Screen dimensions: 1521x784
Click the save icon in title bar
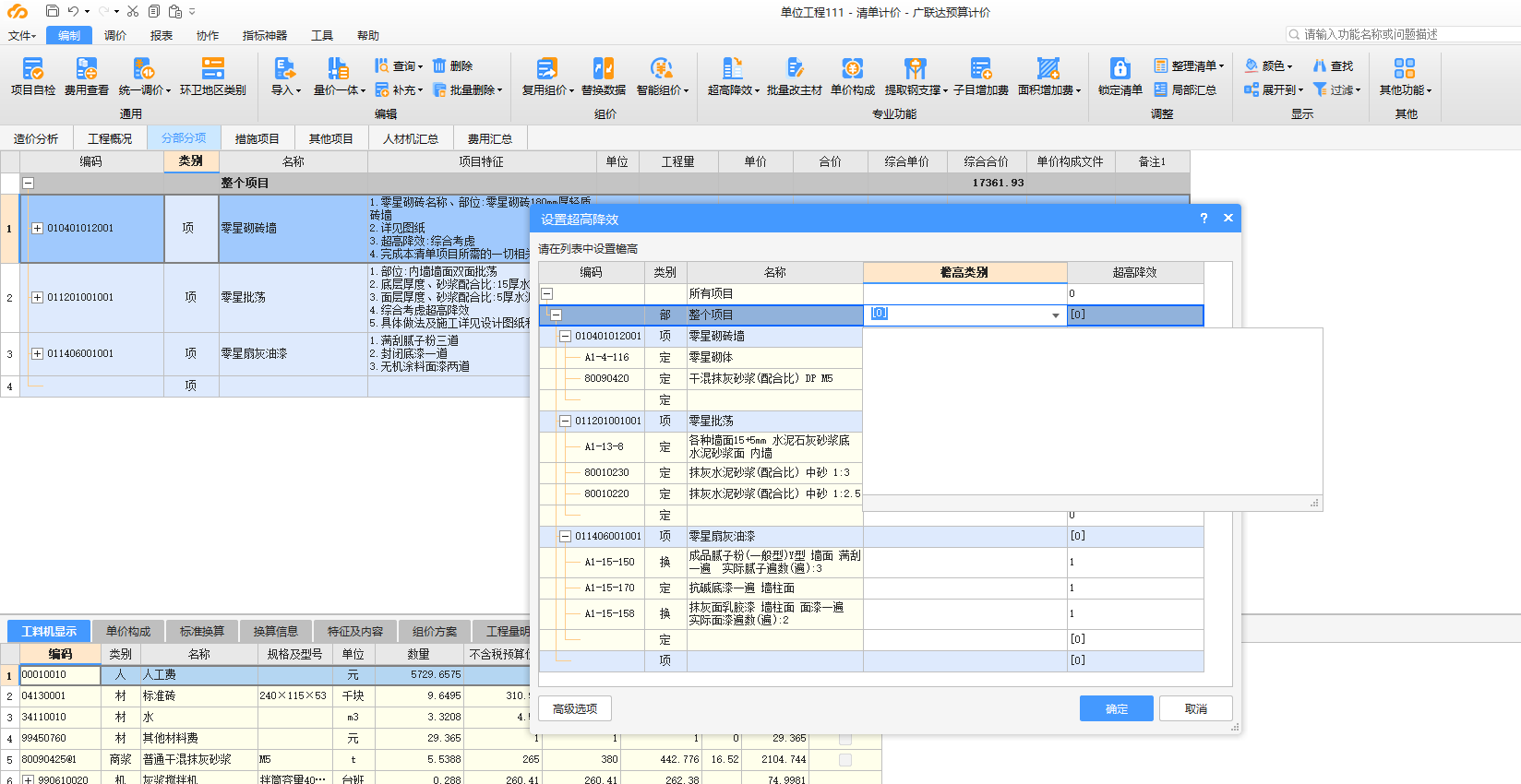(53, 11)
